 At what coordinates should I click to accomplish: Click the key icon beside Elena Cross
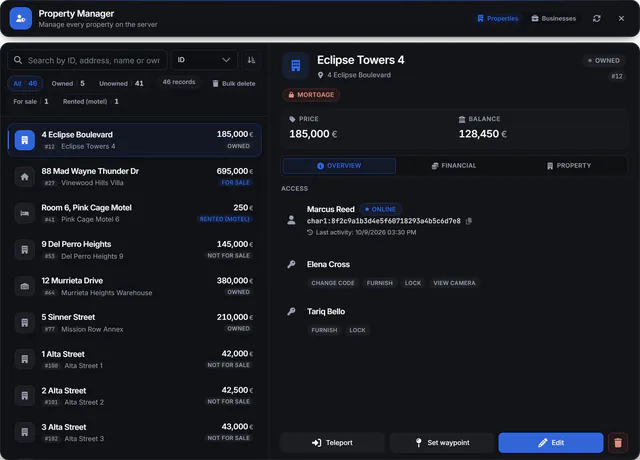291,264
